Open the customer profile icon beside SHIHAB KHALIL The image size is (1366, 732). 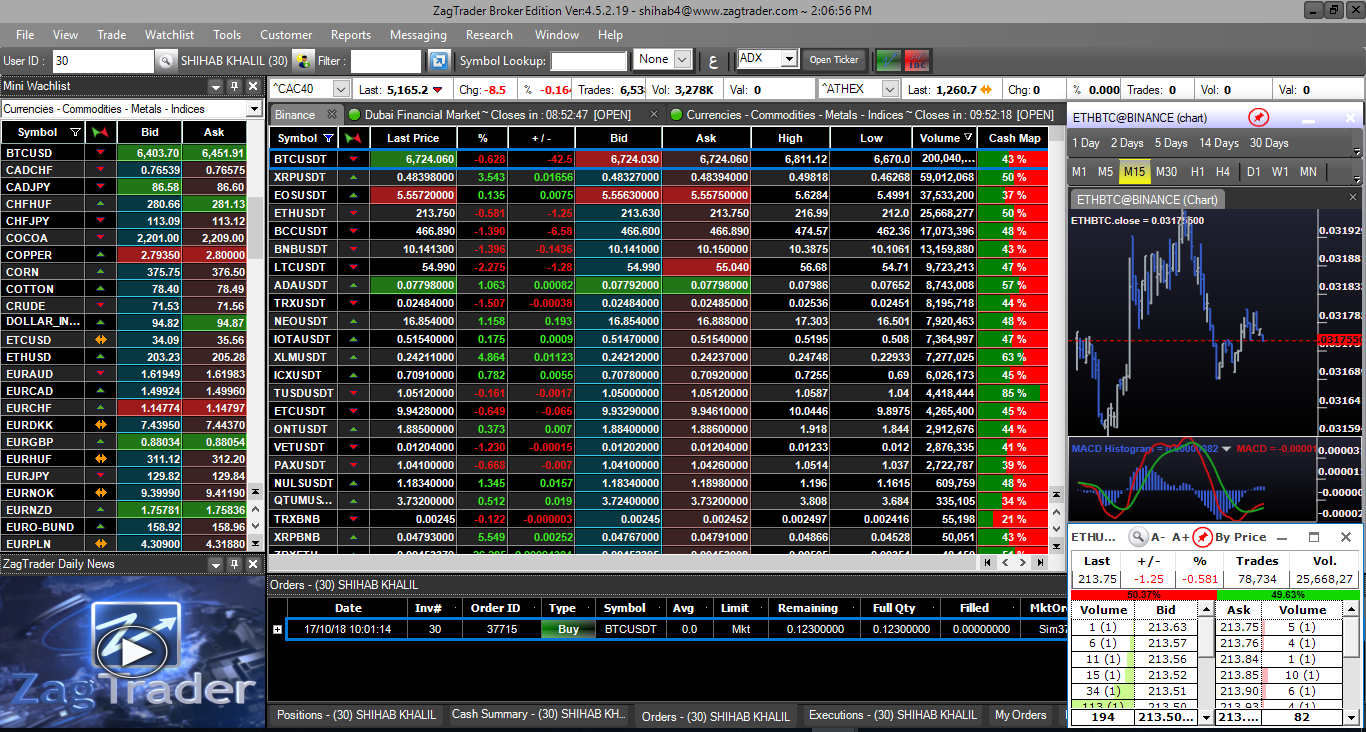[304, 61]
